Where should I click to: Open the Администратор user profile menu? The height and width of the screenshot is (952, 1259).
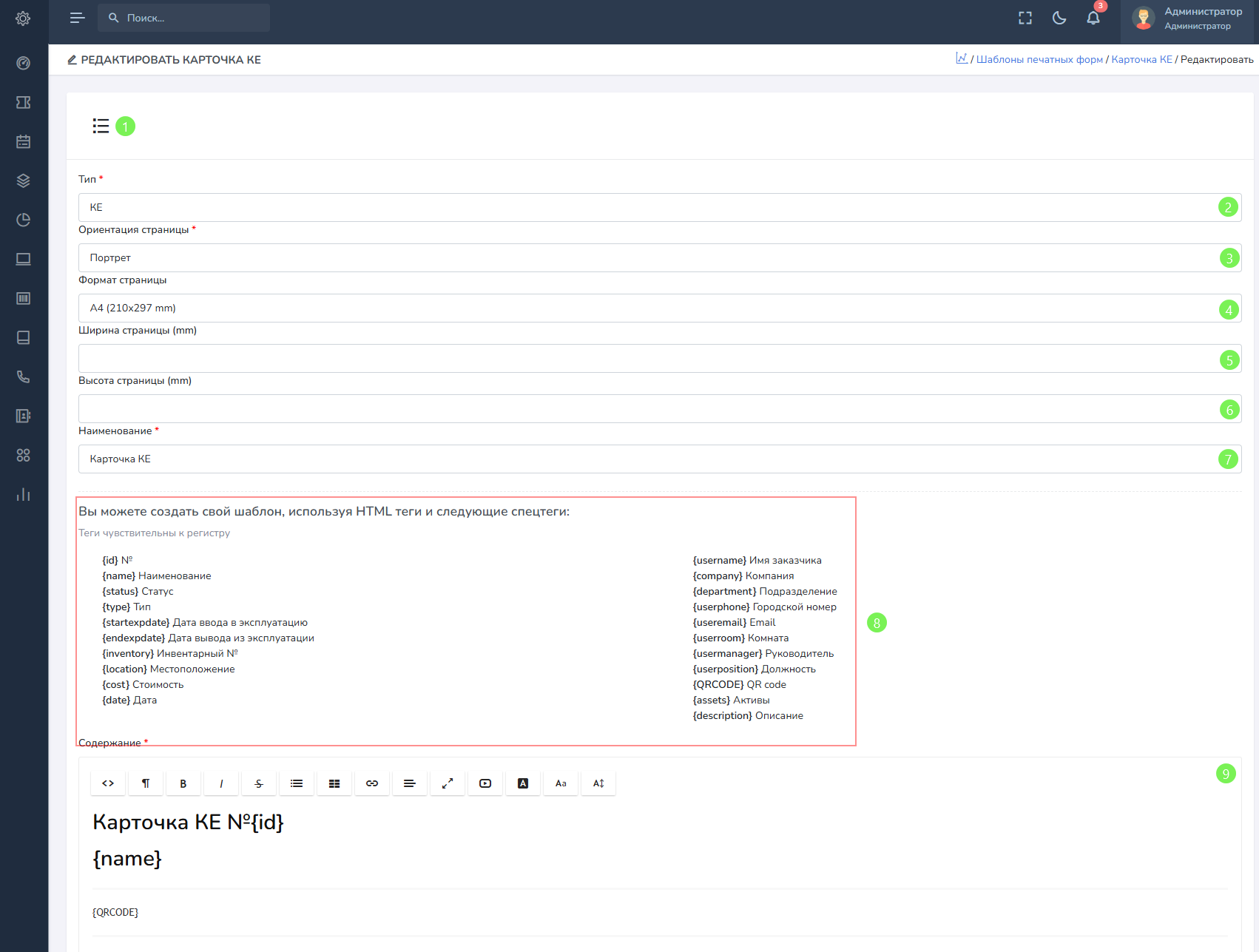pos(1188,18)
